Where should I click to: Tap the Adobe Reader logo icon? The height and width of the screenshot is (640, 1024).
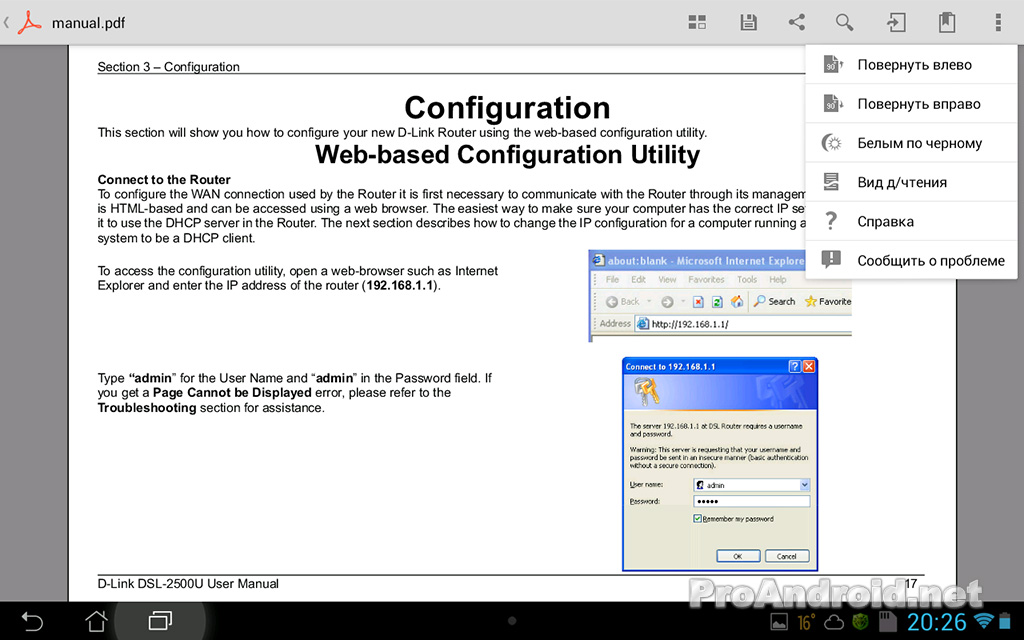[29, 23]
